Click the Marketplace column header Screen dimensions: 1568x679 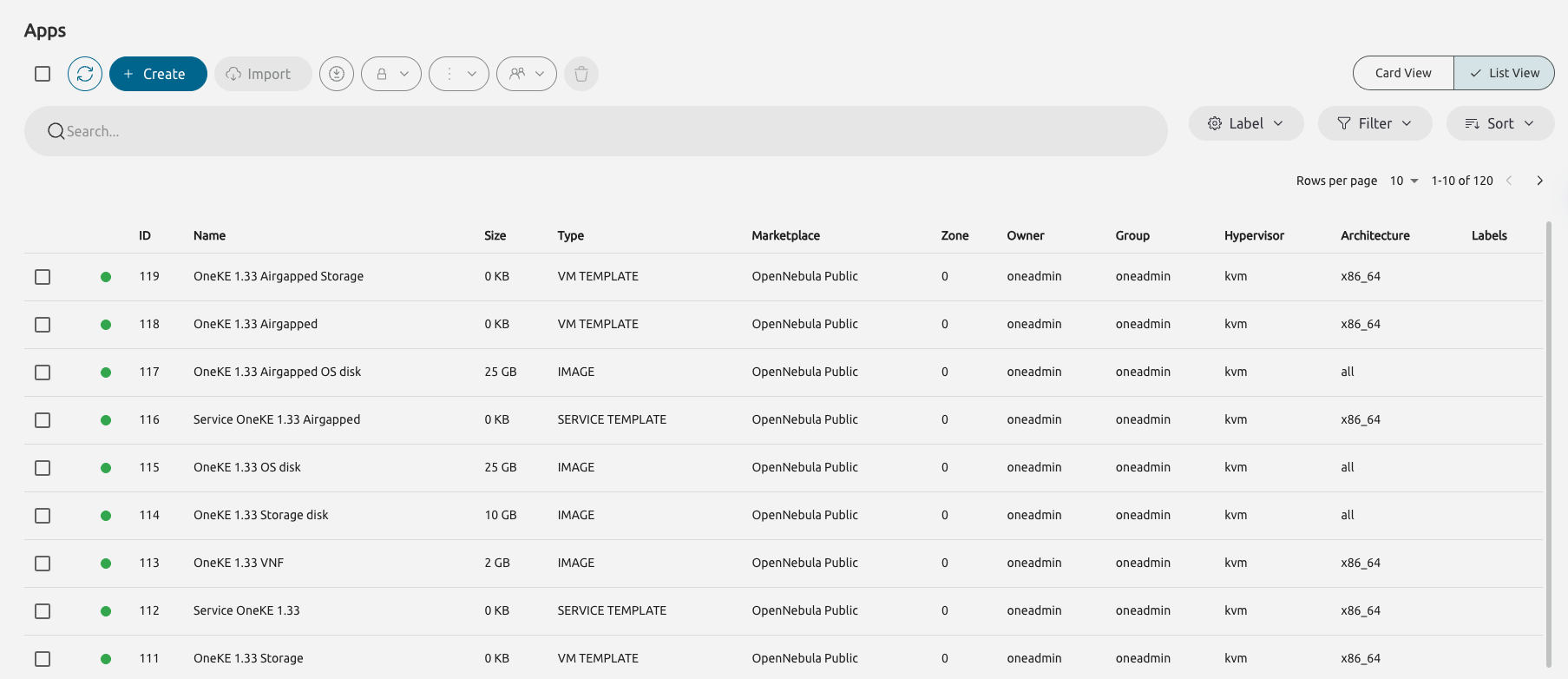click(786, 235)
